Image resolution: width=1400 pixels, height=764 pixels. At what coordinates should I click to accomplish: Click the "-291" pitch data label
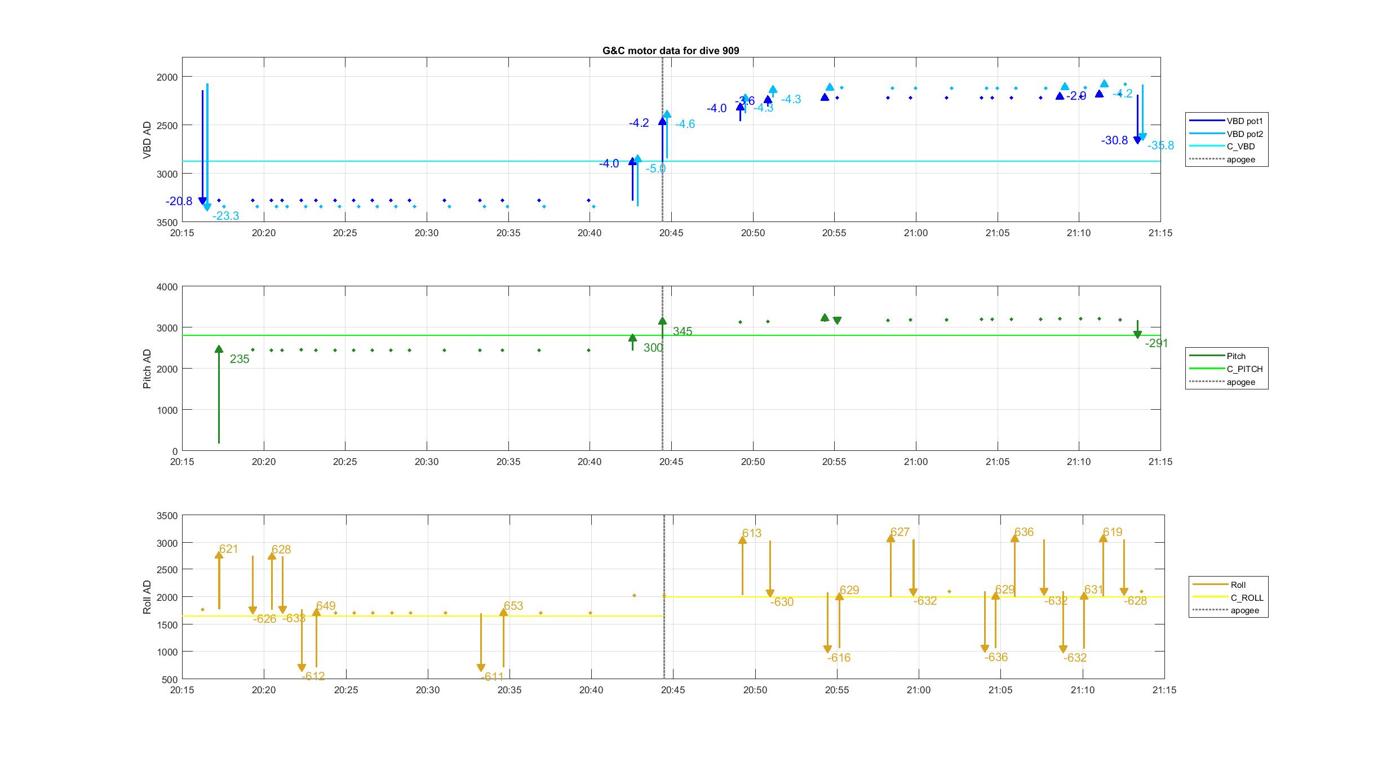click(x=1157, y=344)
